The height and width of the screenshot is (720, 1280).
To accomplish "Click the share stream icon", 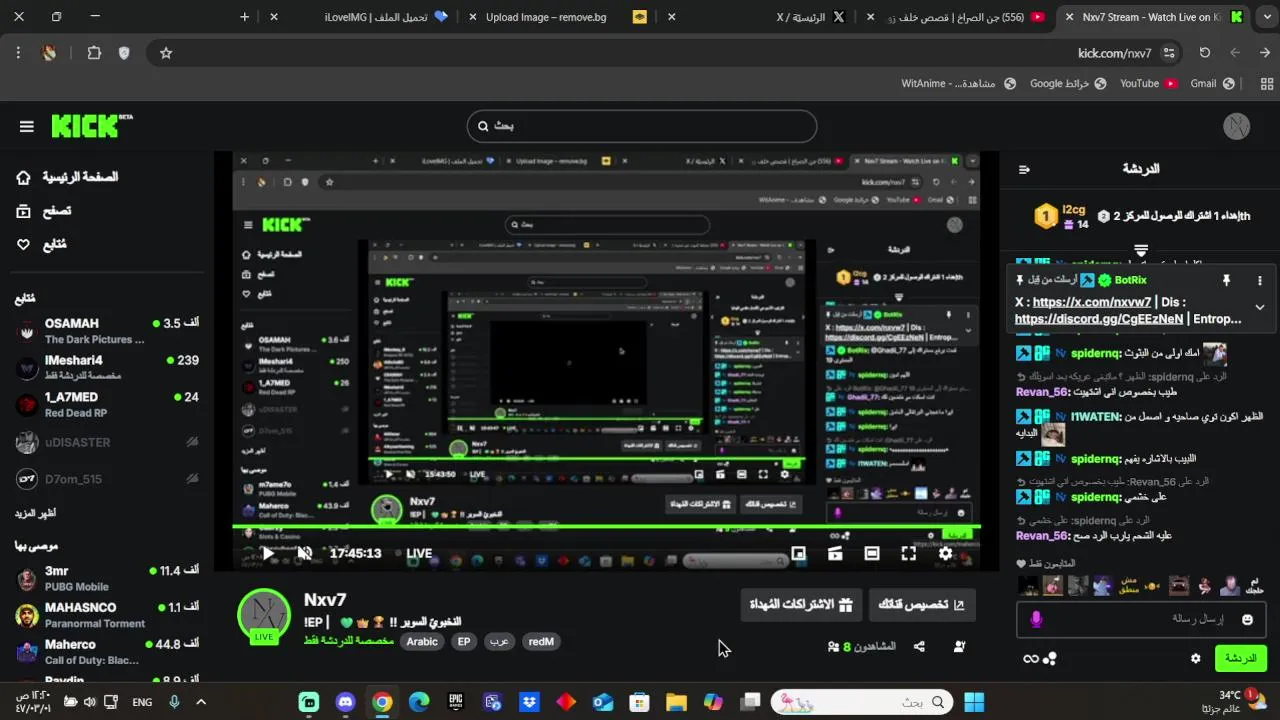I will [919, 647].
